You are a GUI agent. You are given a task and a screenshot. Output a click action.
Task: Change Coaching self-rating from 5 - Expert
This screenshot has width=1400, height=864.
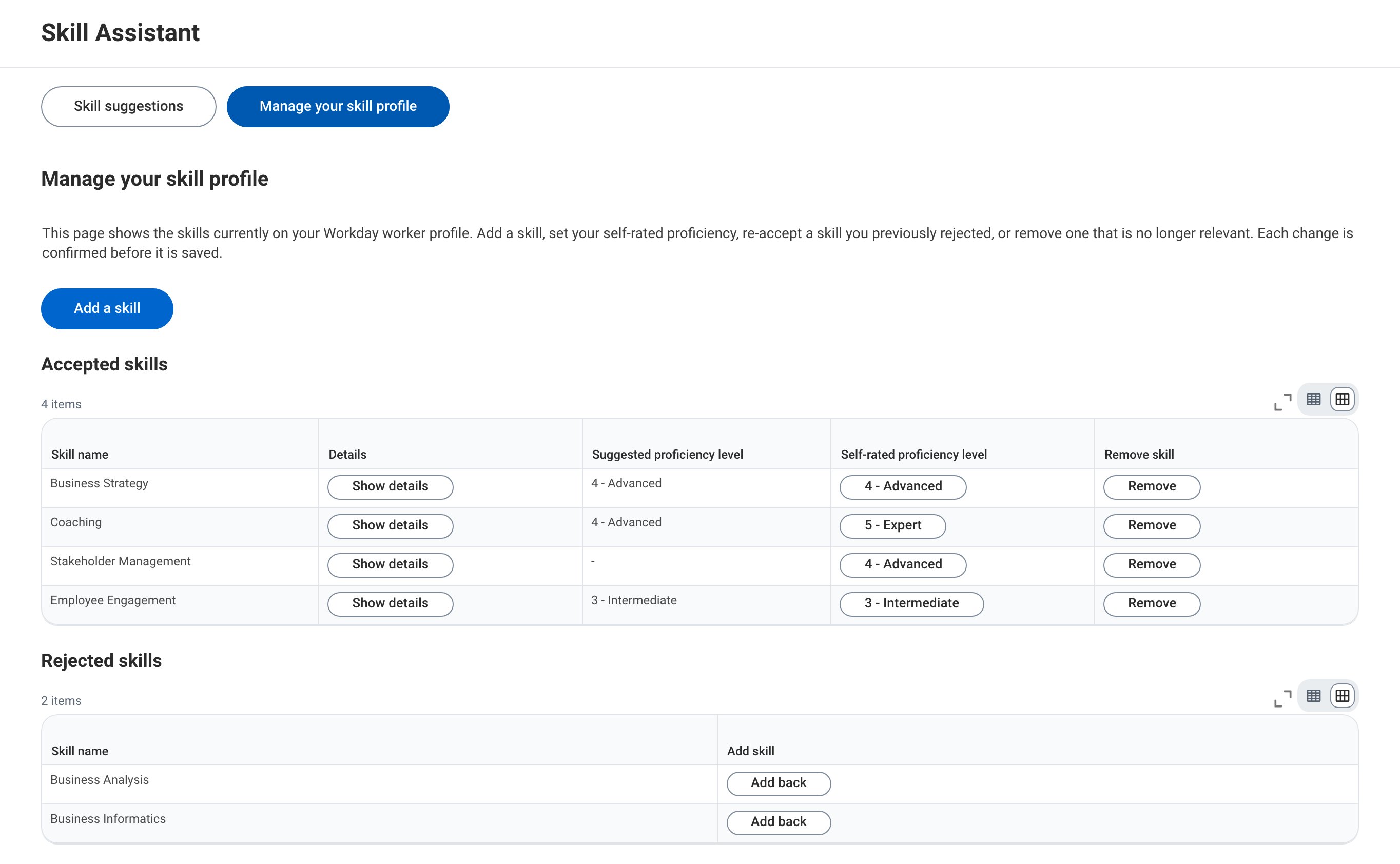[892, 526]
